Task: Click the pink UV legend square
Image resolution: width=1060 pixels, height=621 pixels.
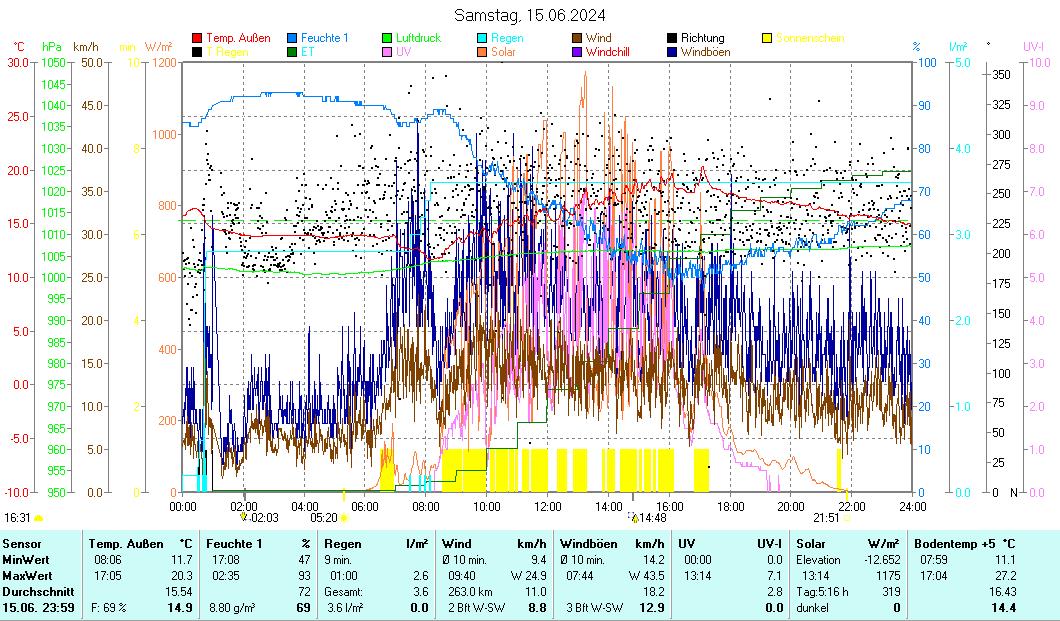Action: 388,52
